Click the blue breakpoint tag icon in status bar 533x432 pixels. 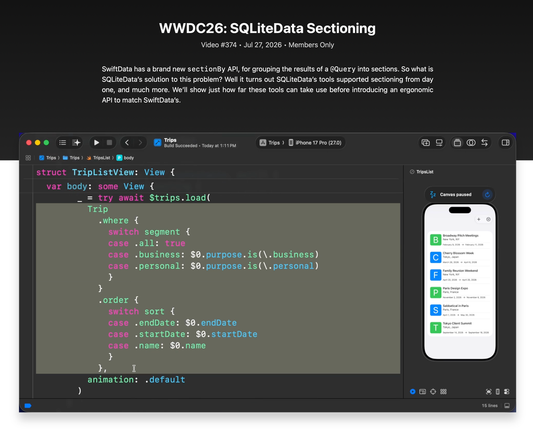point(28,405)
